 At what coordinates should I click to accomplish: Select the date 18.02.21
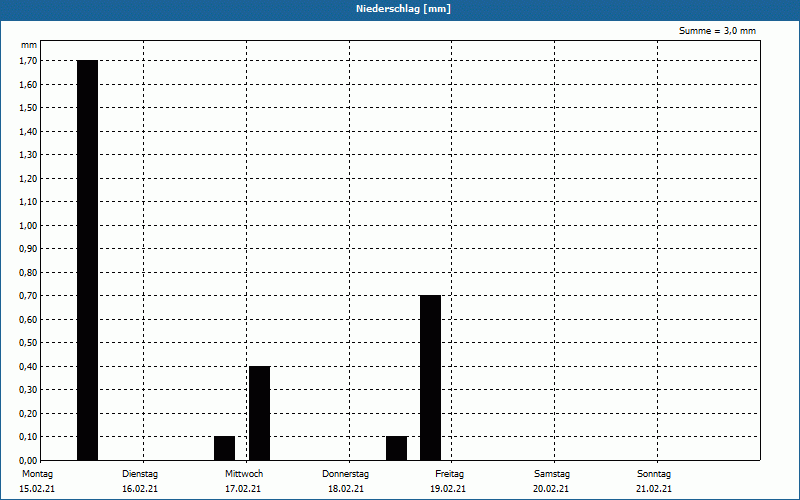point(346,489)
